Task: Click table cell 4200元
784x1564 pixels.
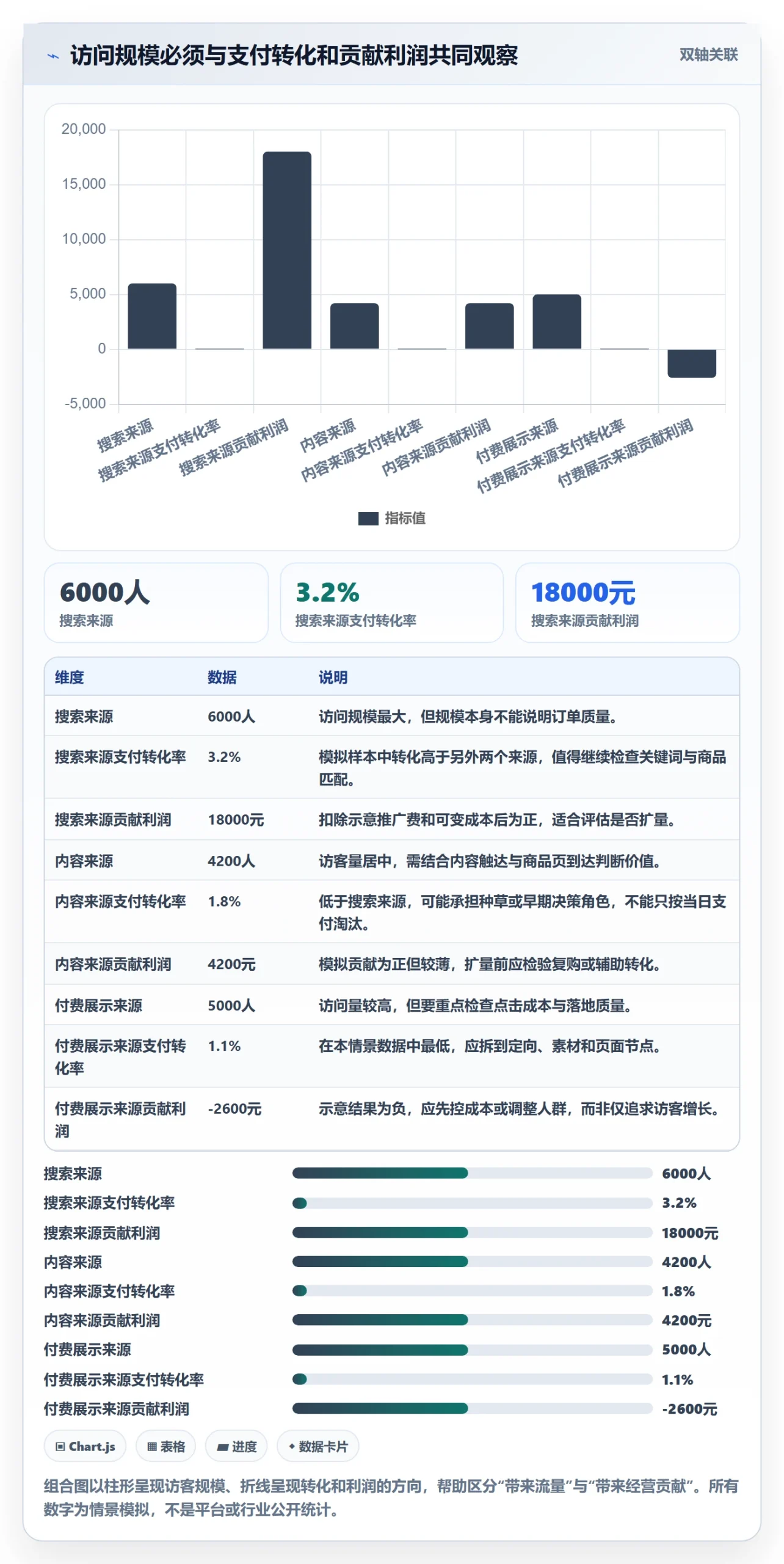Action: tap(231, 964)
